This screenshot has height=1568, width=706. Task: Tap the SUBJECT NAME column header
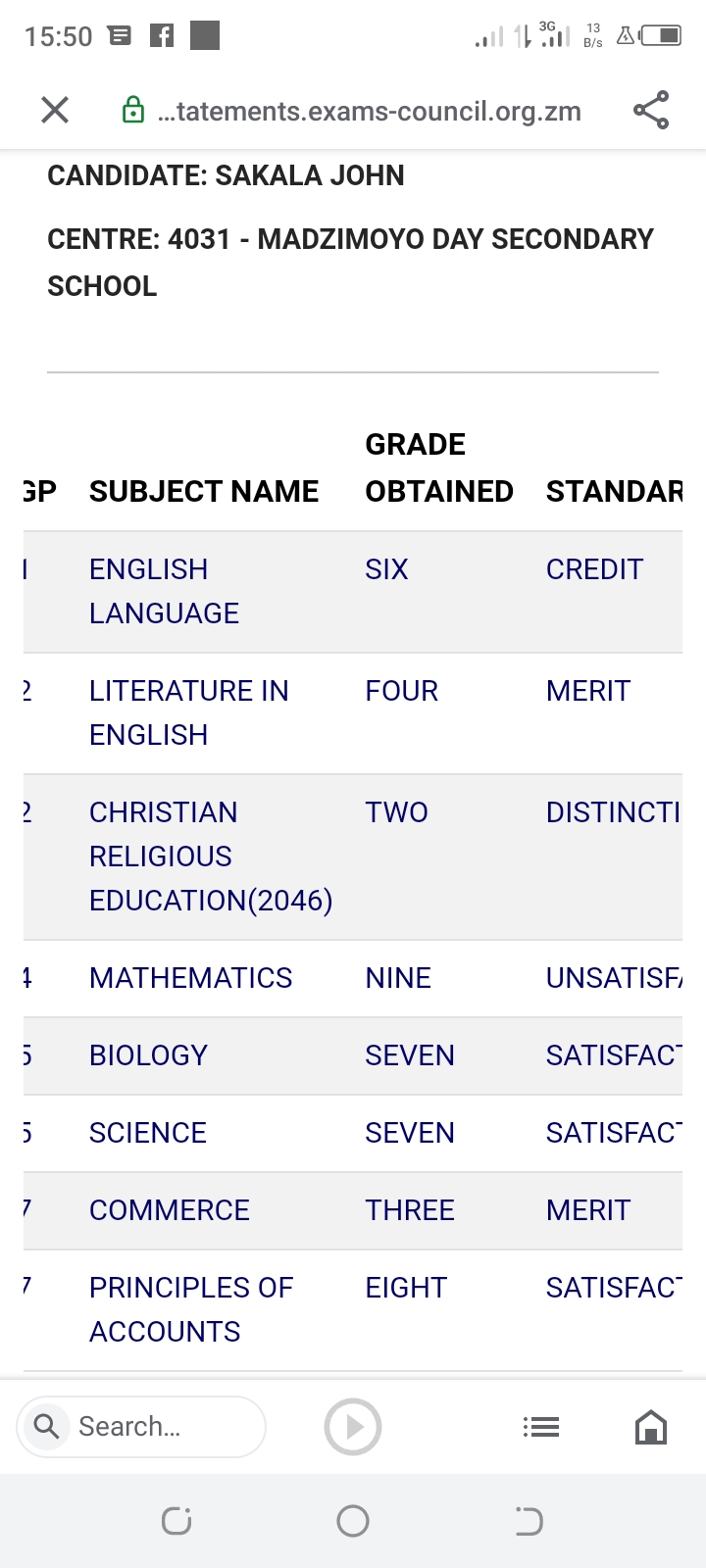point(204,491)
